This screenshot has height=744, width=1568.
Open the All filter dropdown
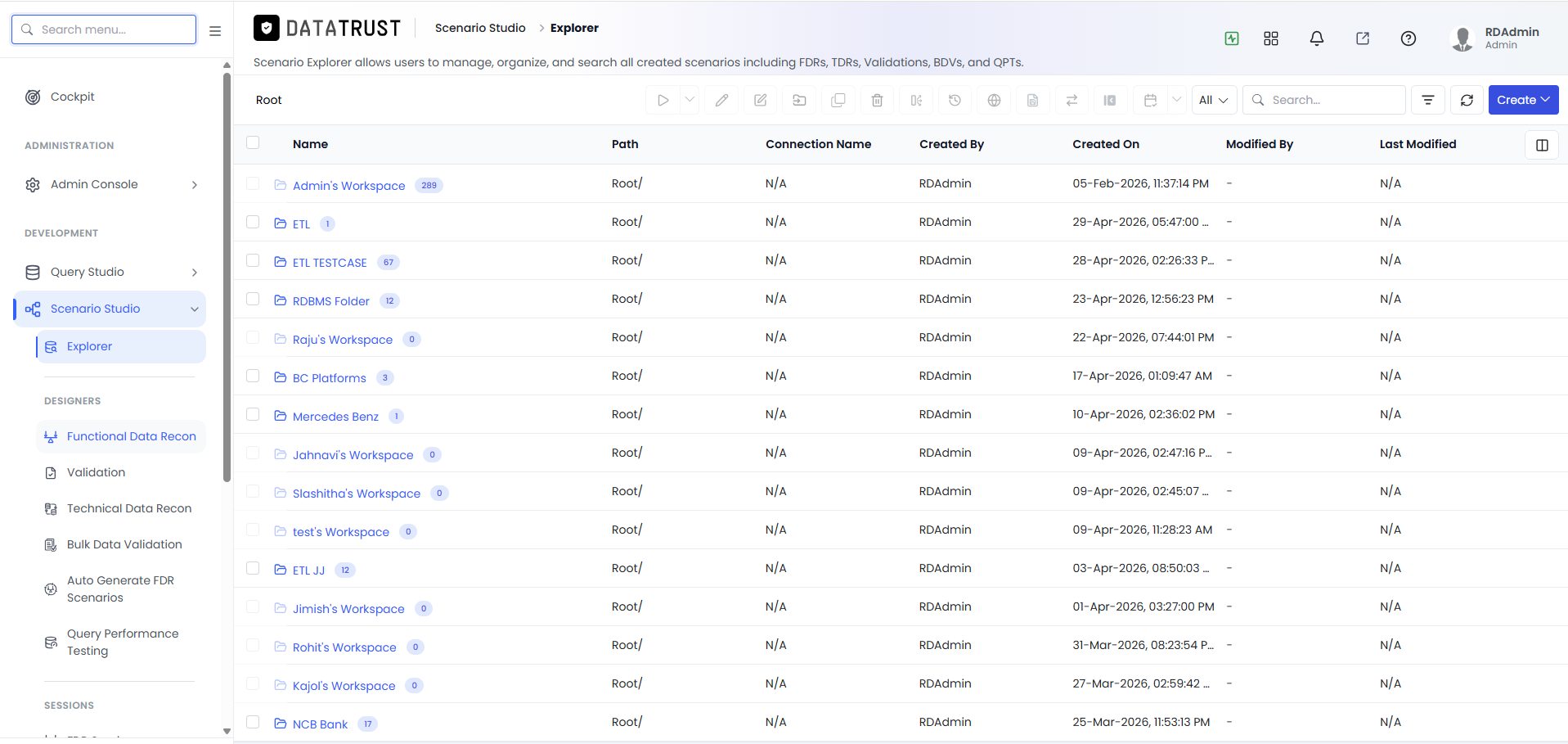point(1214,100)
